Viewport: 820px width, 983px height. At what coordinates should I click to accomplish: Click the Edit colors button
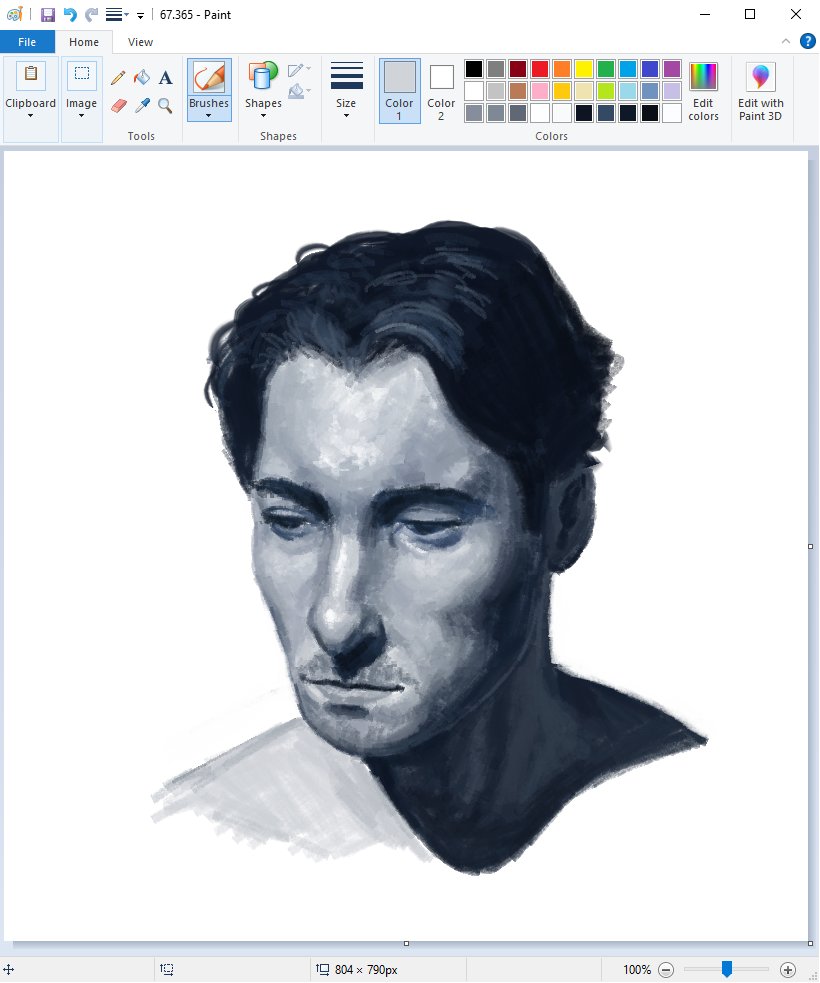(x=703, y=90)
